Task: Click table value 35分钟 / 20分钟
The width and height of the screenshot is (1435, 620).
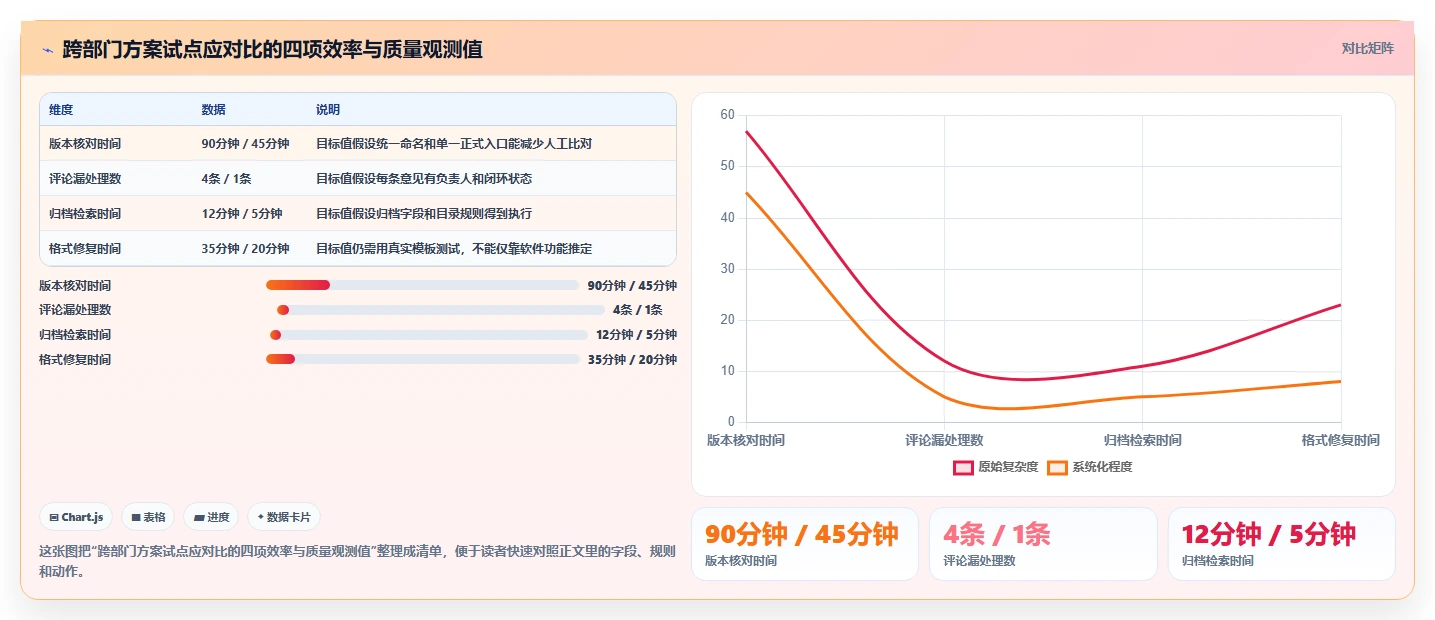Action: 245,249
